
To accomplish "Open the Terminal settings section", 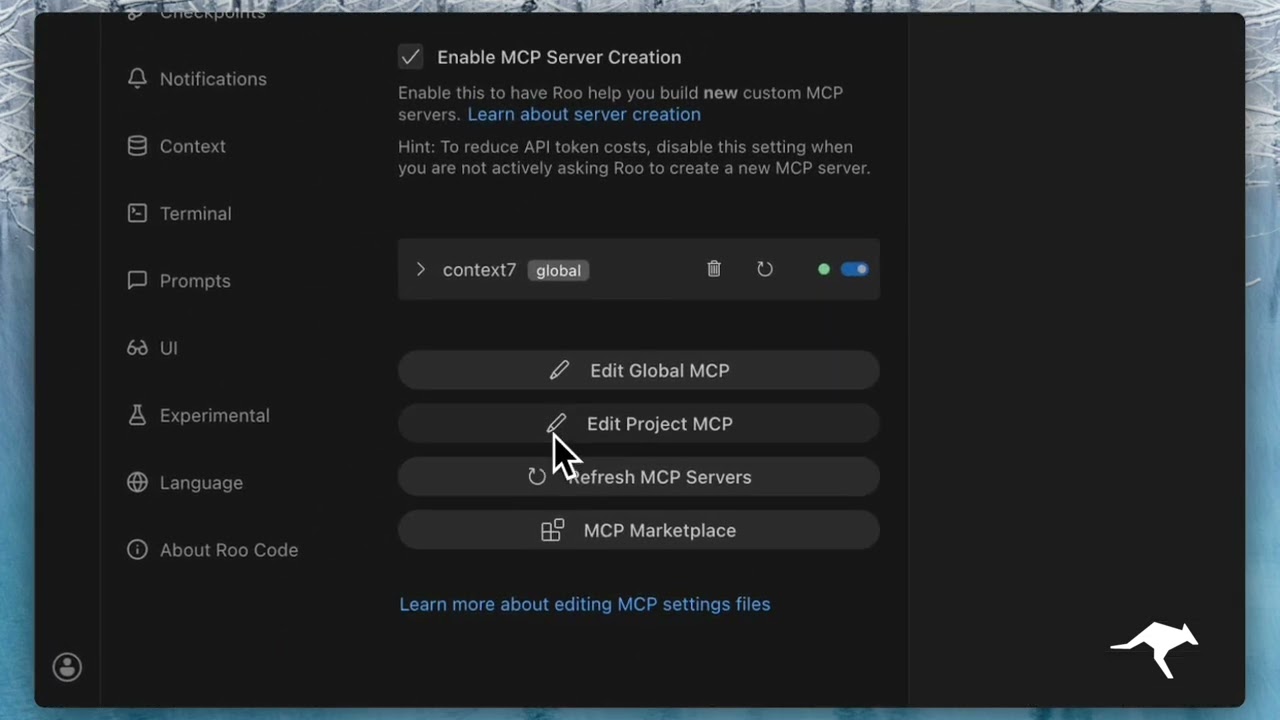I will [x=179, y=213].
